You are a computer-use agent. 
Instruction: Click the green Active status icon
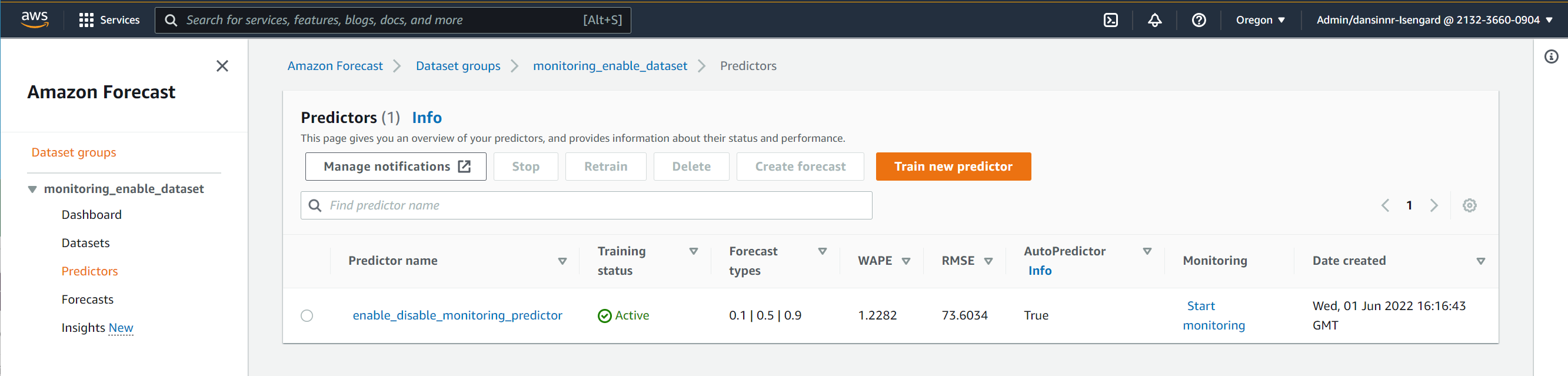coord(604,316)
